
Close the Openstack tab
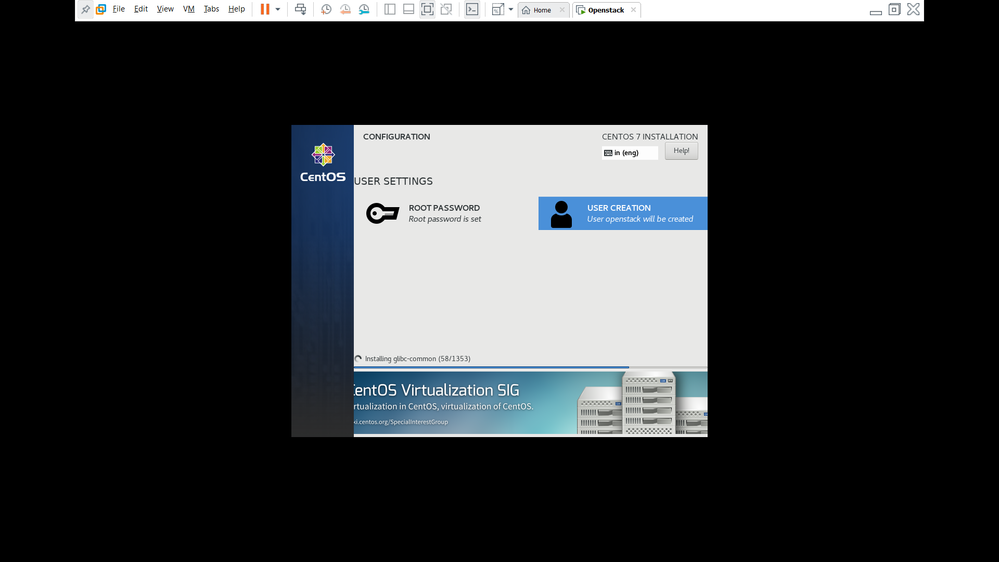[633, 10]
